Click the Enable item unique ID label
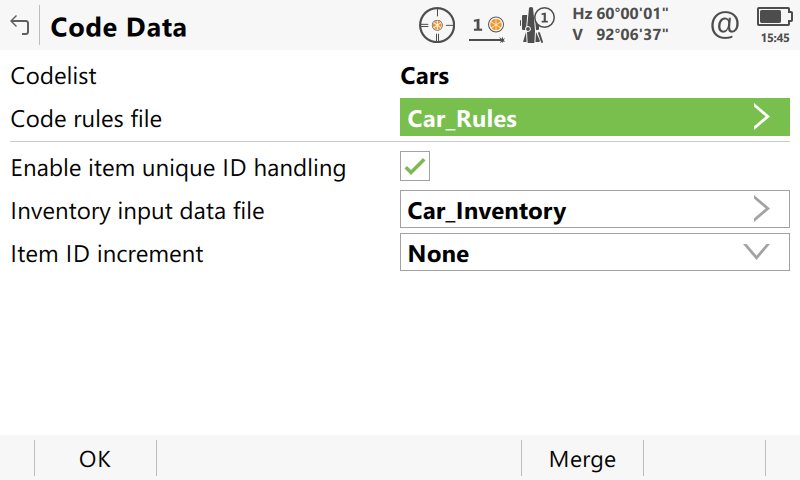This screenshot has width=800, height=480. click(x=178, y=168)
